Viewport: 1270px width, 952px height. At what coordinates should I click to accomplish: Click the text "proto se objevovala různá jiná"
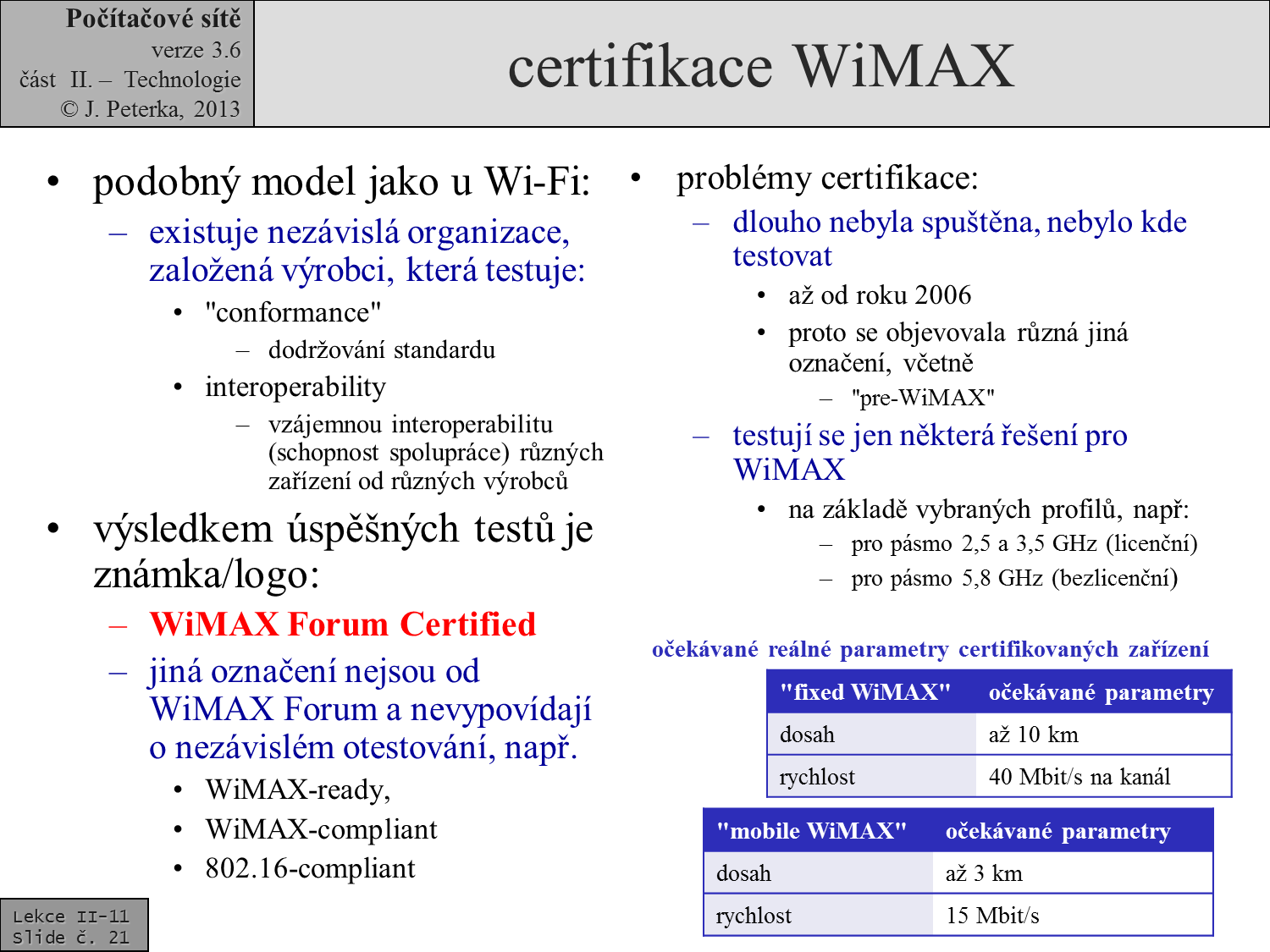tap(958, 333)
